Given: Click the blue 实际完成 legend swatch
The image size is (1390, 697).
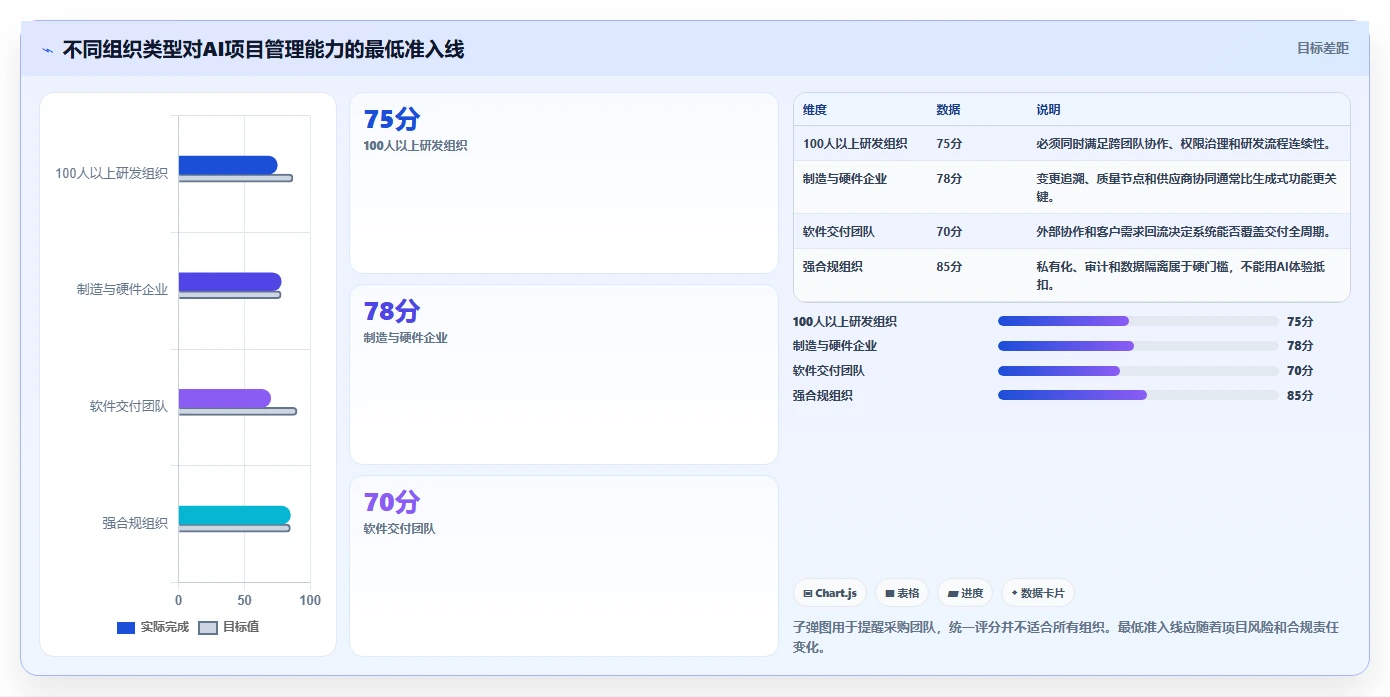Looking at the screenshot, I should tap(126, 628).
